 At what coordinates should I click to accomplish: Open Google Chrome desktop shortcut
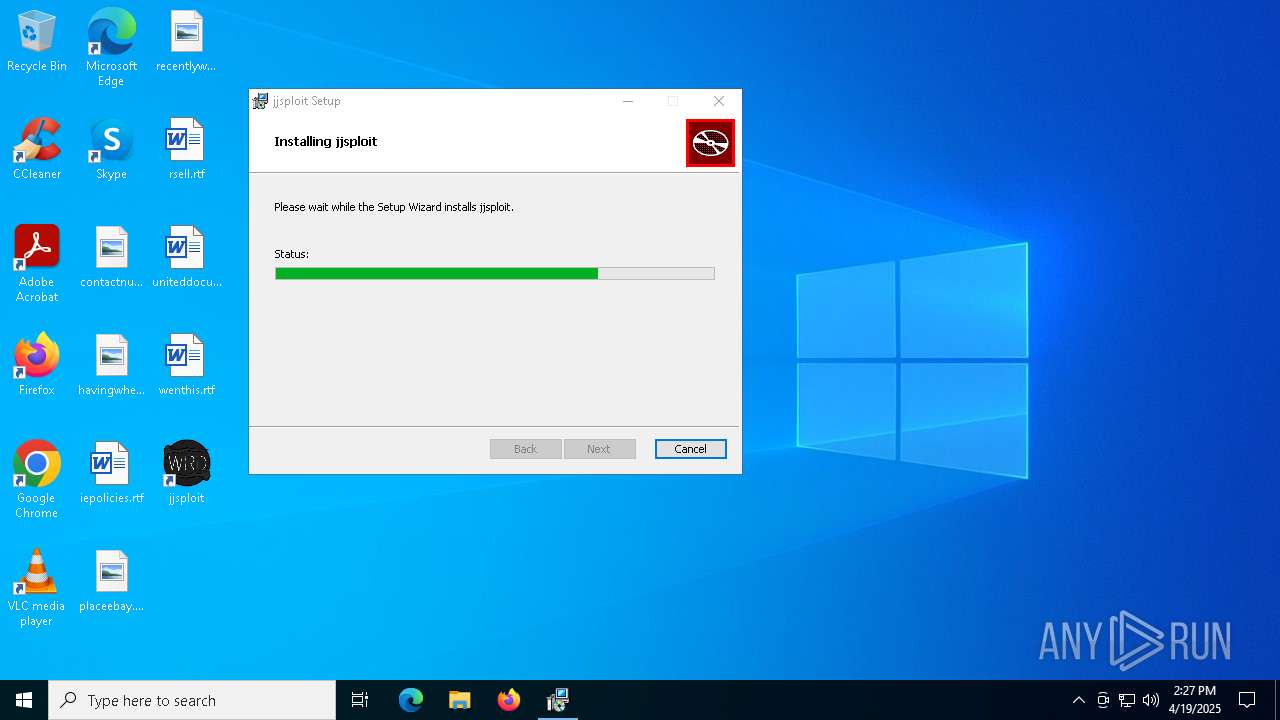37,480
